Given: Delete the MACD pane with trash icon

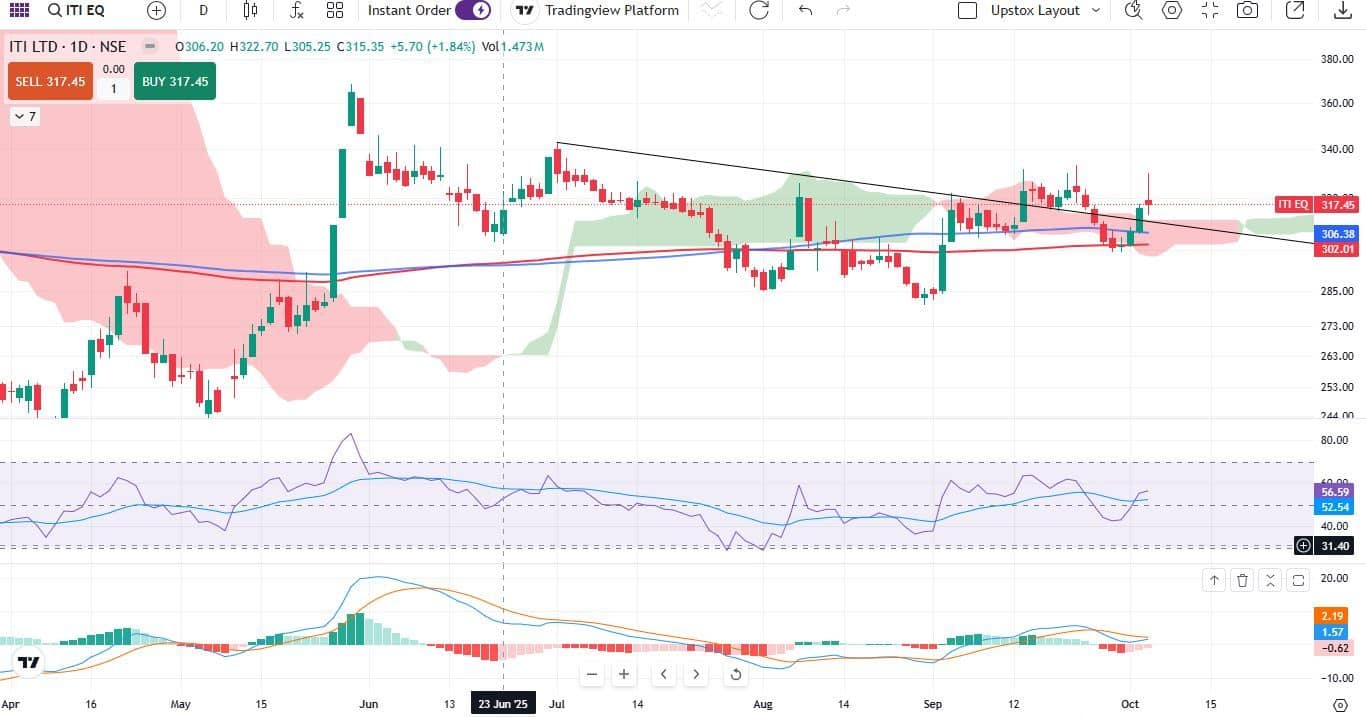Looking at the screenshot, I should point(1242,580).
